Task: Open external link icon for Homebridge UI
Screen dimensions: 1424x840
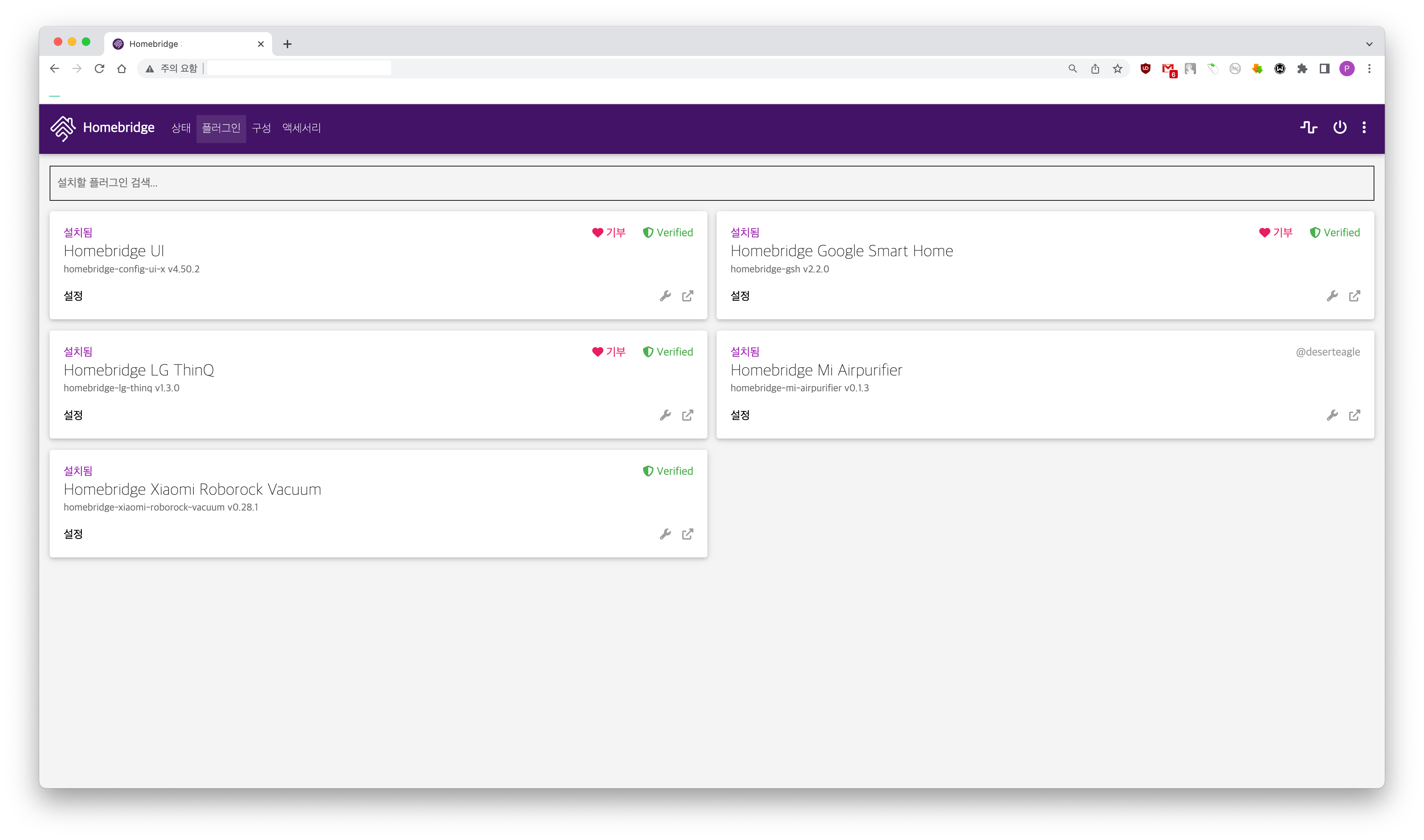Action: 687,296
